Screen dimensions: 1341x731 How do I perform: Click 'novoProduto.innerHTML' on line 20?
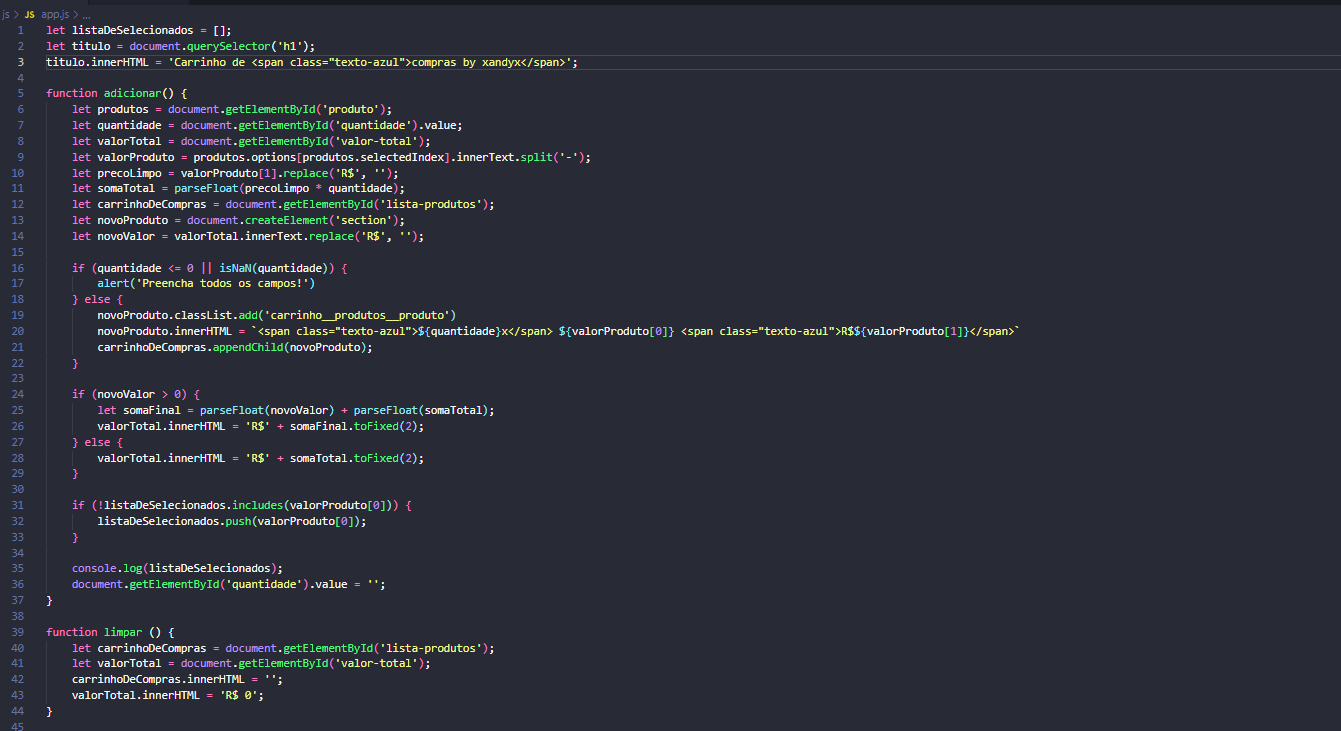pos(164,331)
